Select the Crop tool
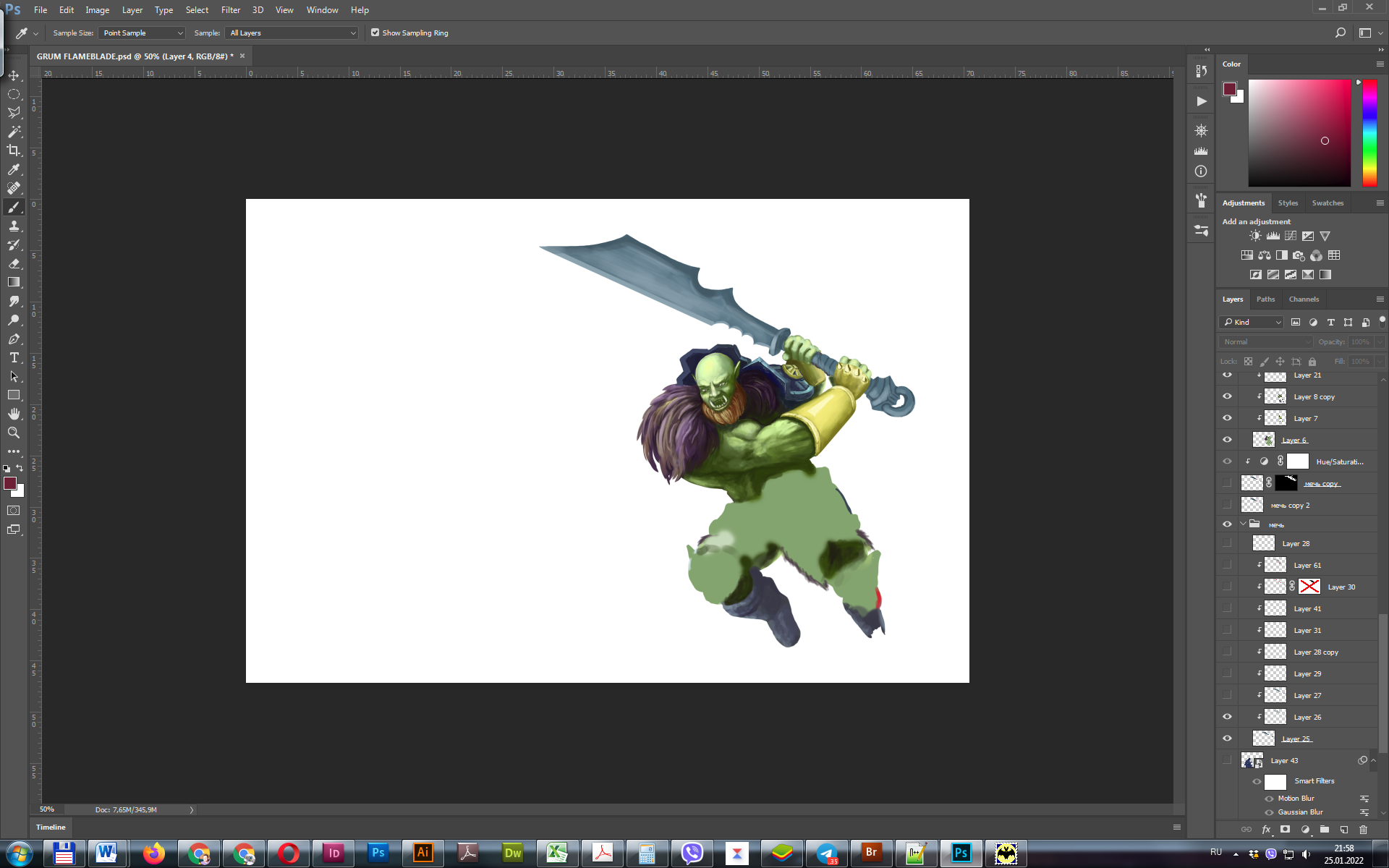1389x868 pixels. [14, 150]
